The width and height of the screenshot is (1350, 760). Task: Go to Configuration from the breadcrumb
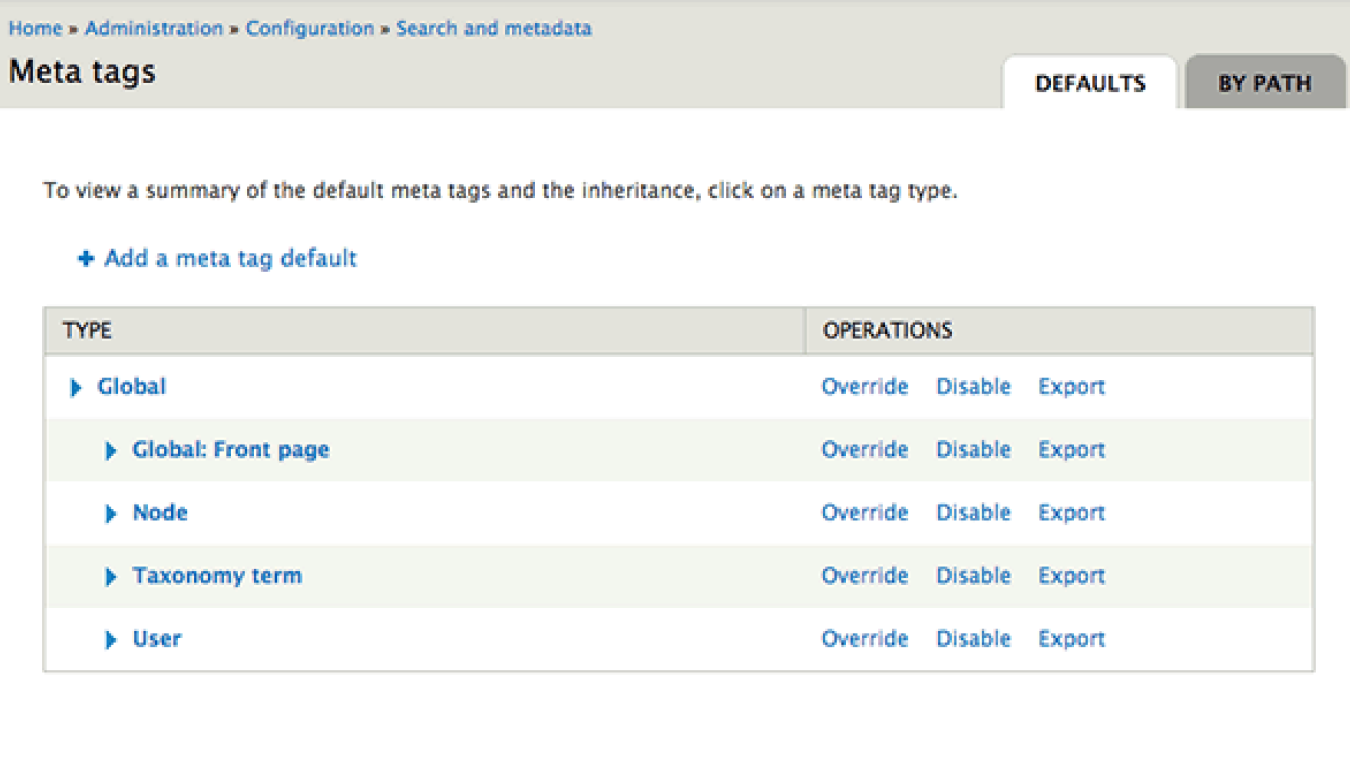[x=309, y=28]
